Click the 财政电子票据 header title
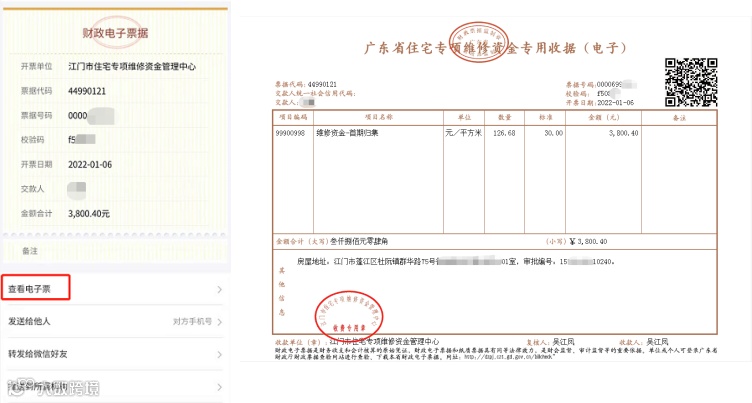This screenshot has width=752, height=403. click(115, 33)
